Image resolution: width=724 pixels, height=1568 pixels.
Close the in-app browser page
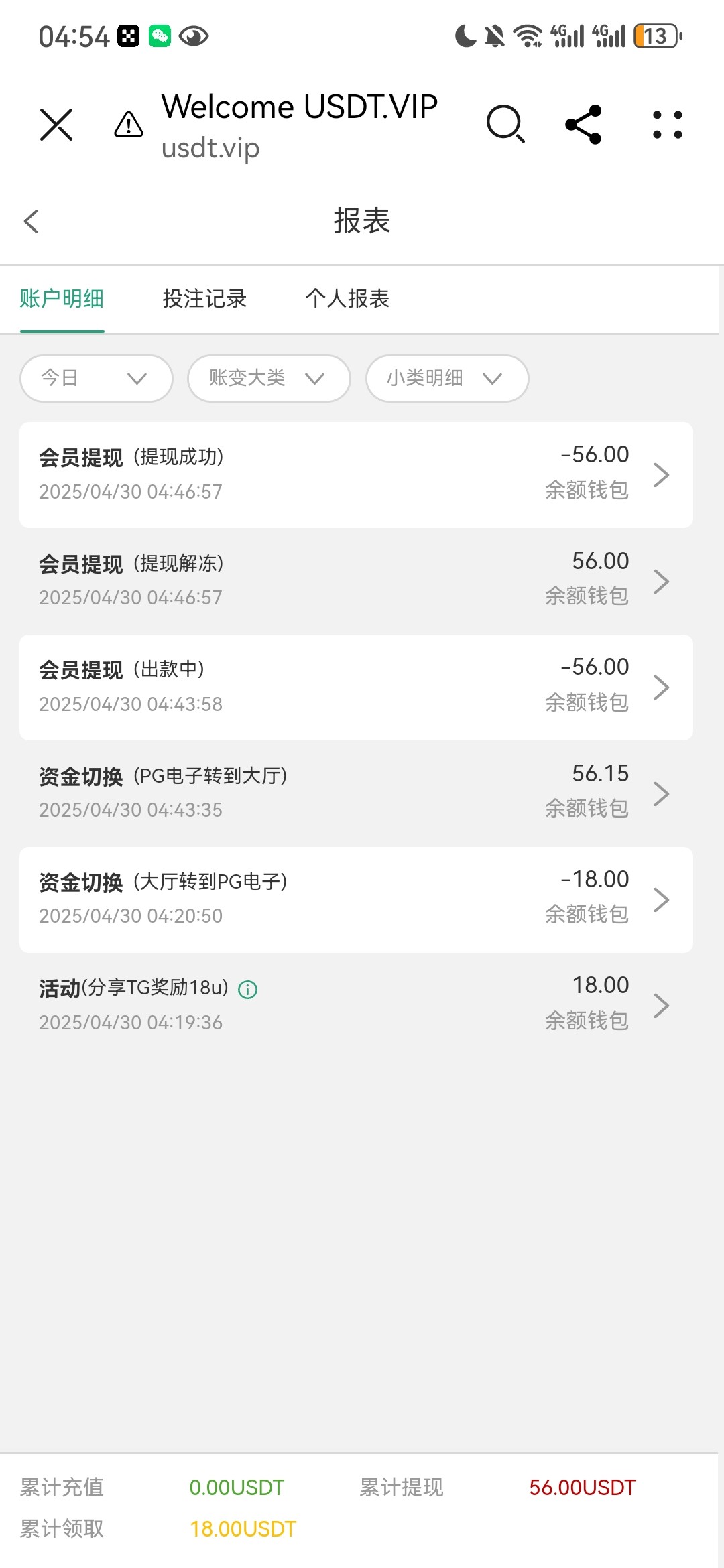[x=56, y=125]
